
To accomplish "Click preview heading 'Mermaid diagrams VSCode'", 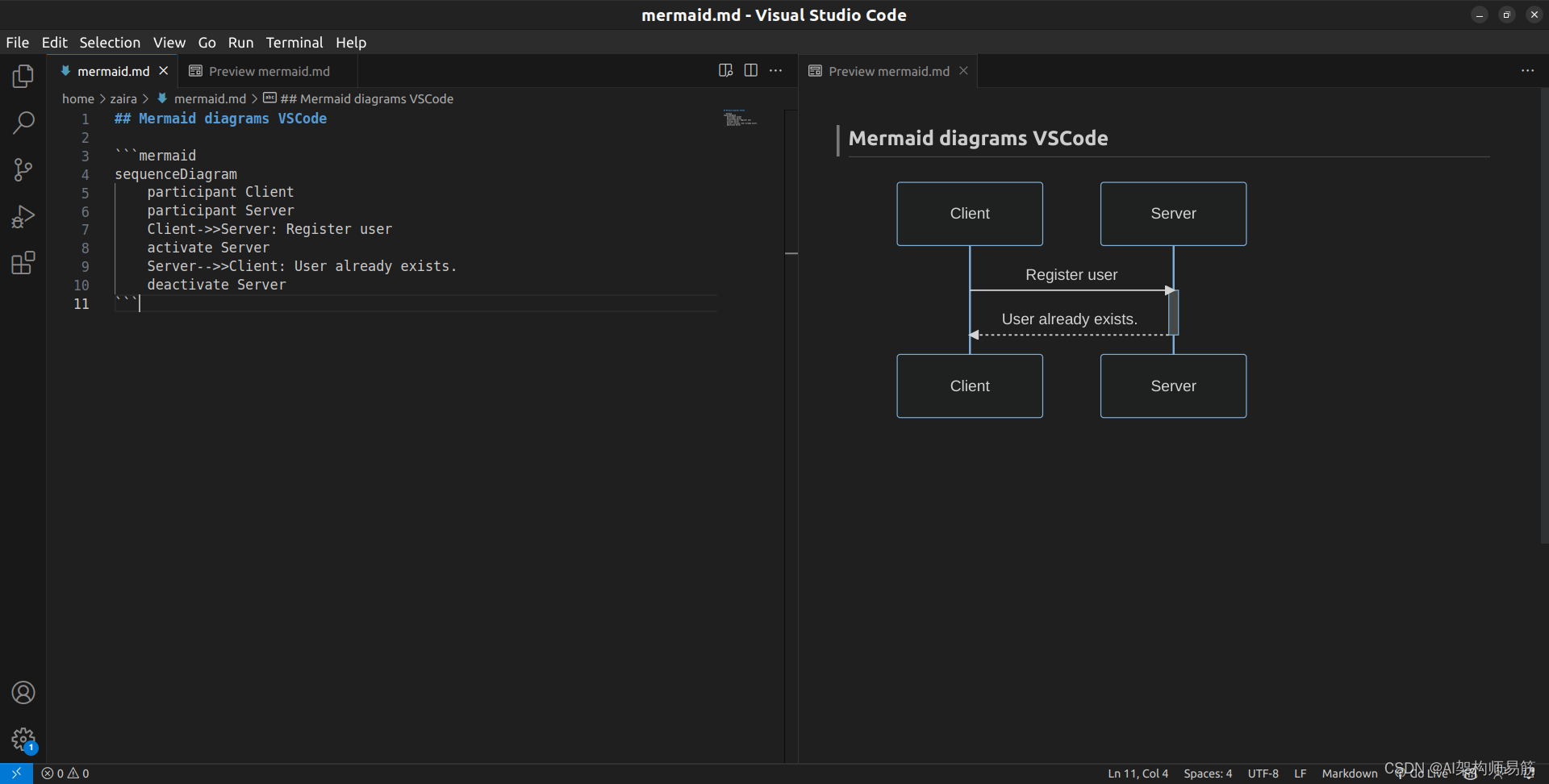I will 978,138.
